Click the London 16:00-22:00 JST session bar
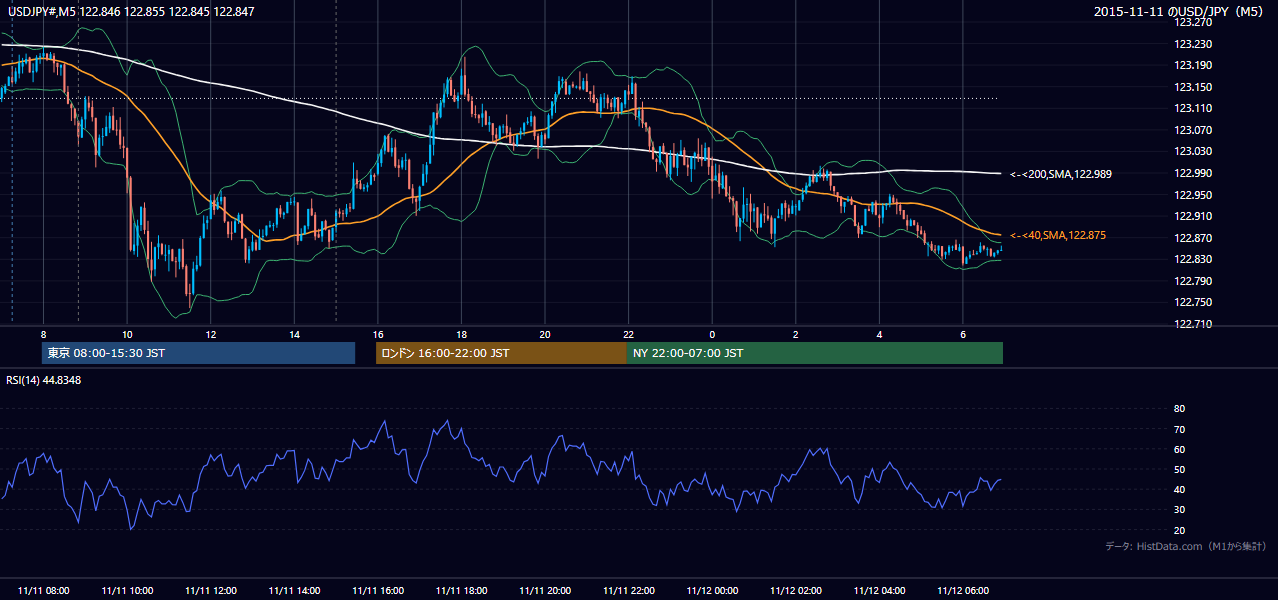The height and width of the screenshot is (600, 1278). pos(501,353)
